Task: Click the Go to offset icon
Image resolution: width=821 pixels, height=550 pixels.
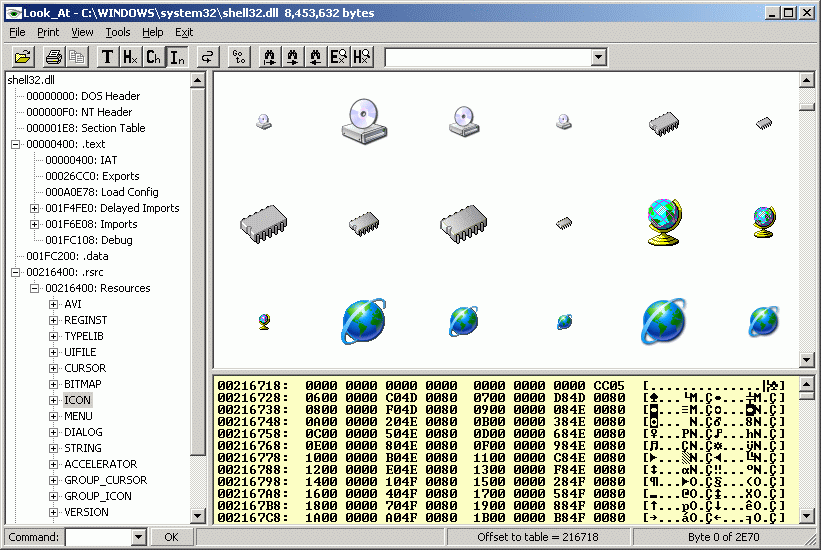Action: point(240,57)
